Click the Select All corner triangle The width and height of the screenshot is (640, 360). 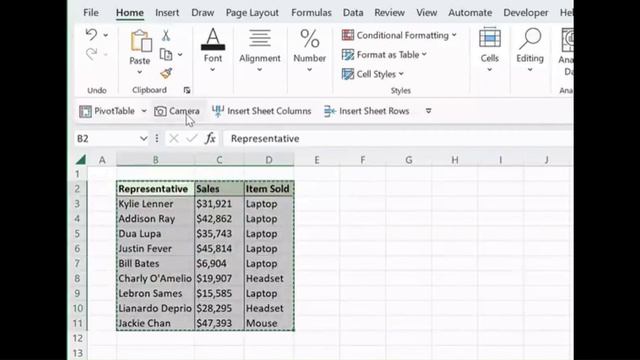coord(81,160)
